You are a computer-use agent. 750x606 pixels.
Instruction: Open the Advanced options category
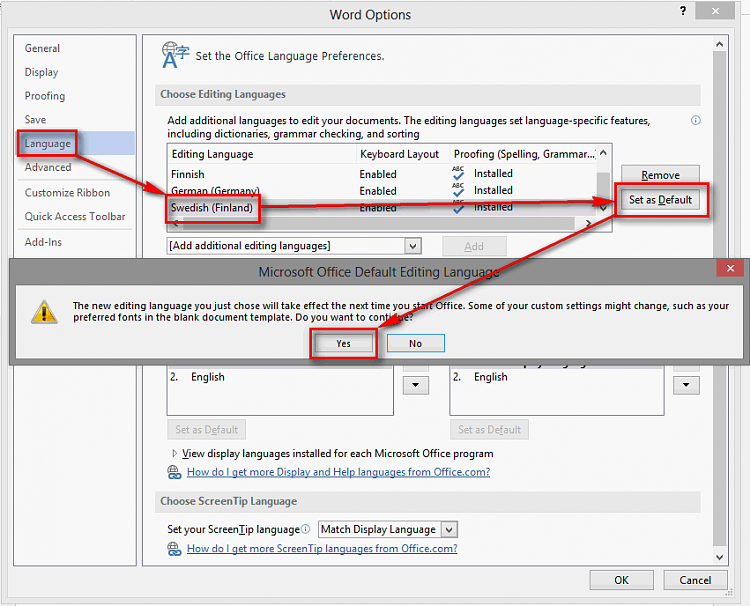point(48,167)
